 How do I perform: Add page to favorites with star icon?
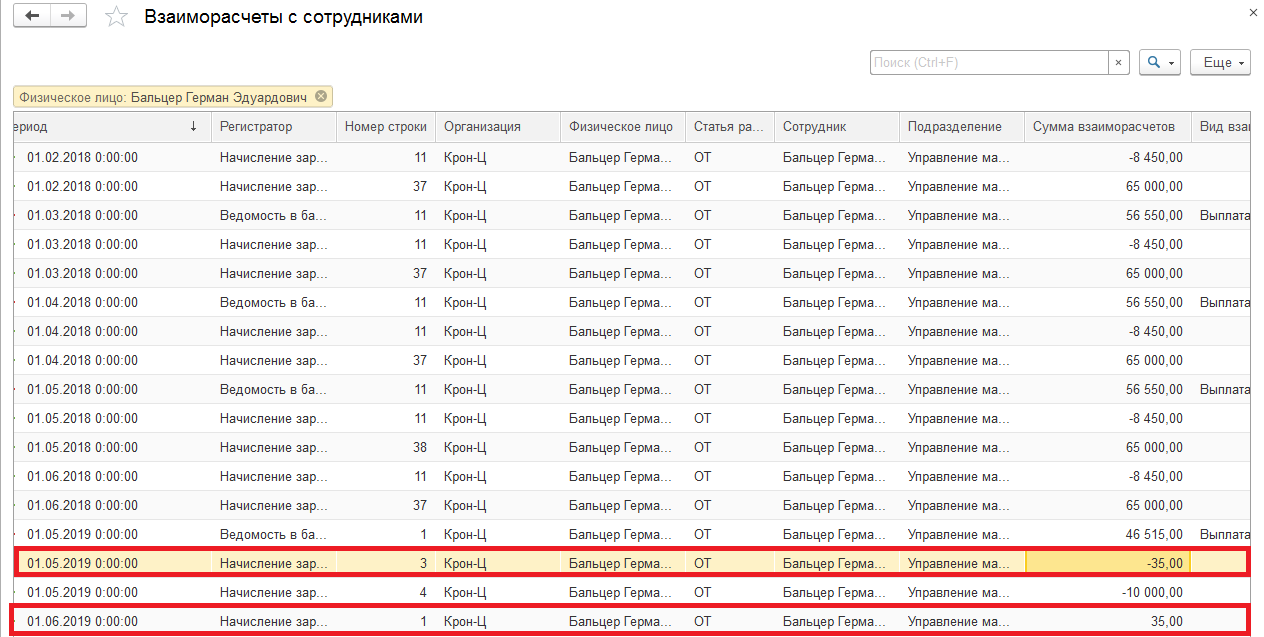pyautogui.click(x=117, y=17)
